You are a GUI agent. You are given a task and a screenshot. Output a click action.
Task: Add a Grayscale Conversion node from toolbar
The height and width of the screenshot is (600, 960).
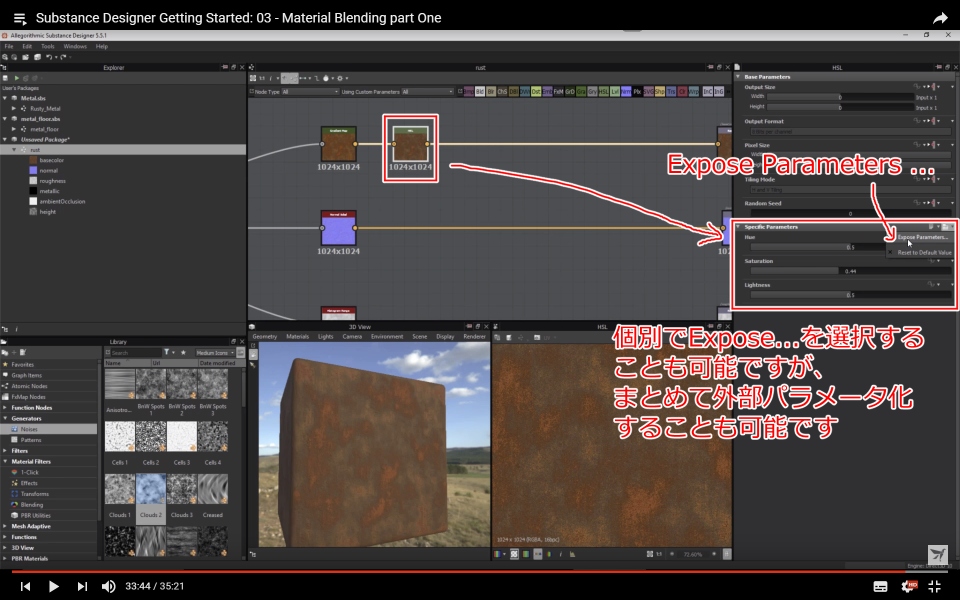[592, 92]
